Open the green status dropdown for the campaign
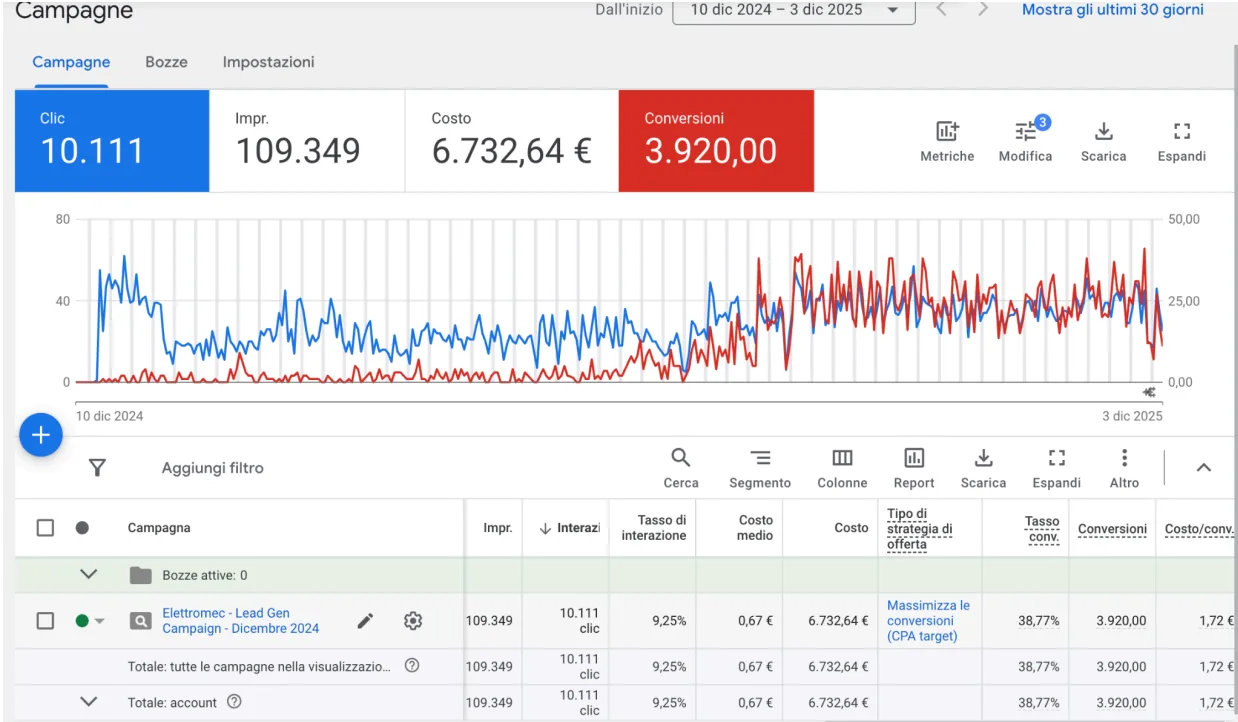Viewport: 1238px width, 722px height. (90, 621)
